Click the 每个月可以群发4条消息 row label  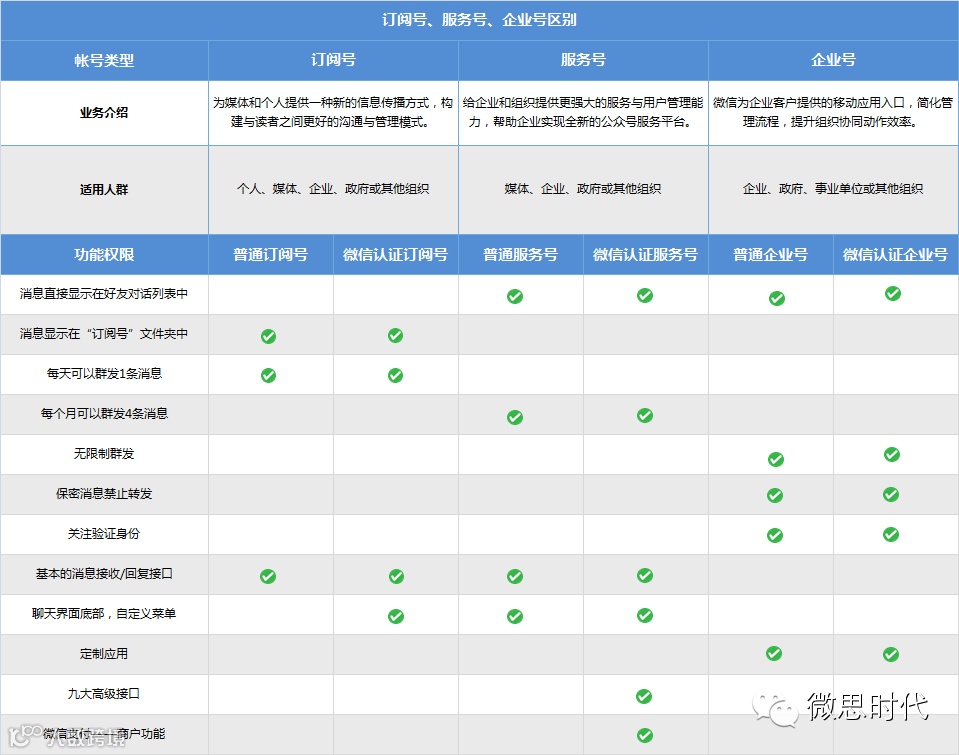(104, 414)
